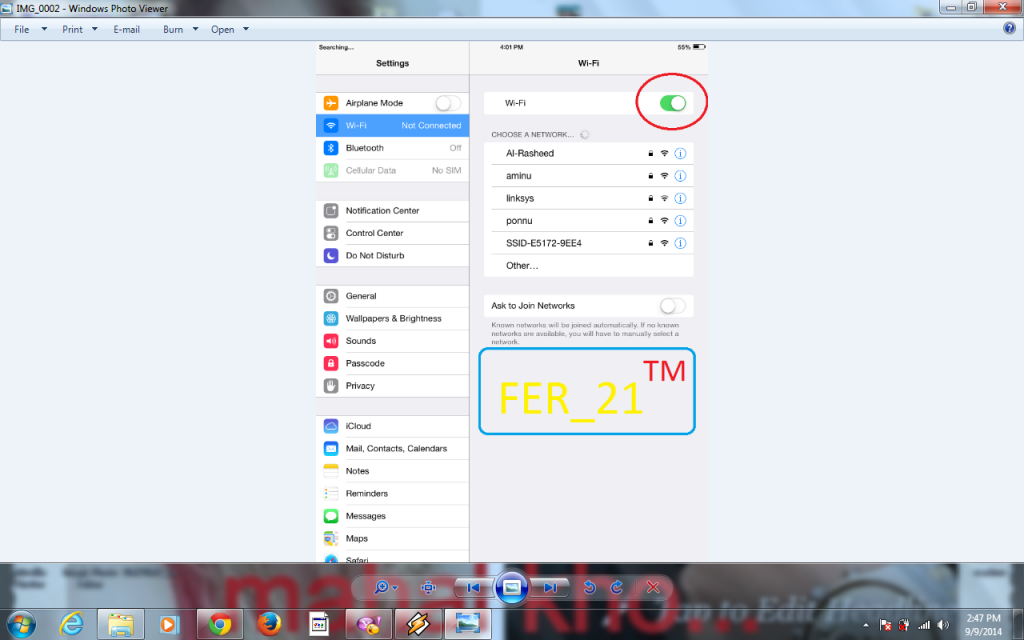
Task: Open Google Chrome from the taskbar
Action: pos(219,624)
